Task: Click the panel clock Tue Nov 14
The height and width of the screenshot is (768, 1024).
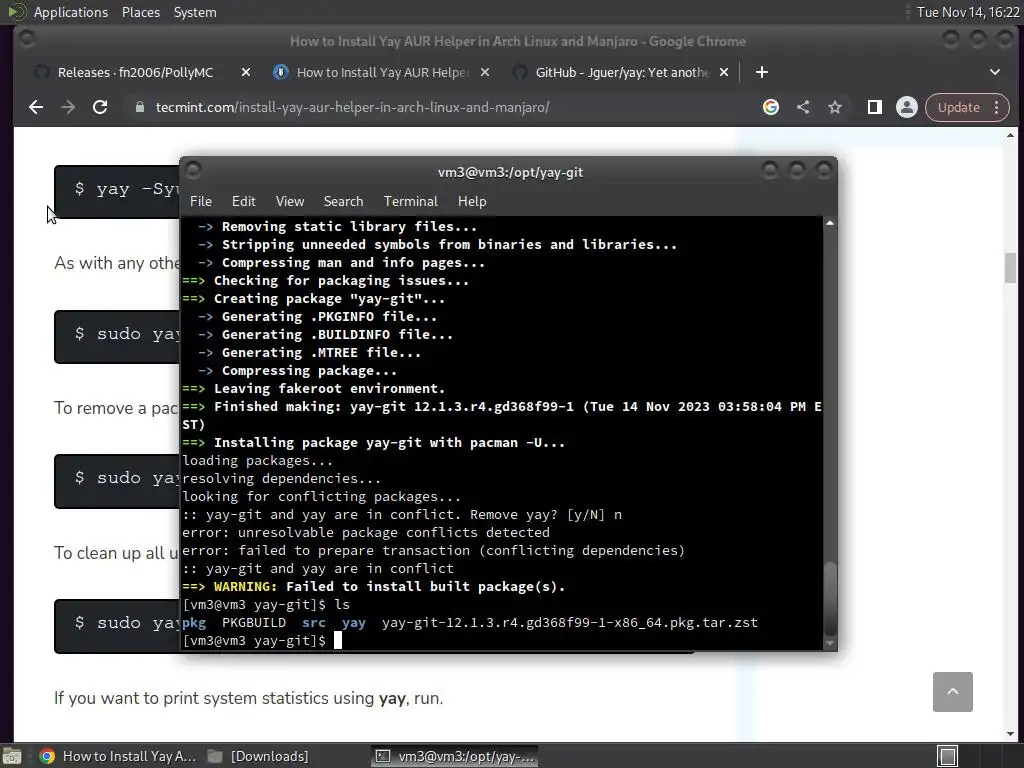Action: click(968, 12)
